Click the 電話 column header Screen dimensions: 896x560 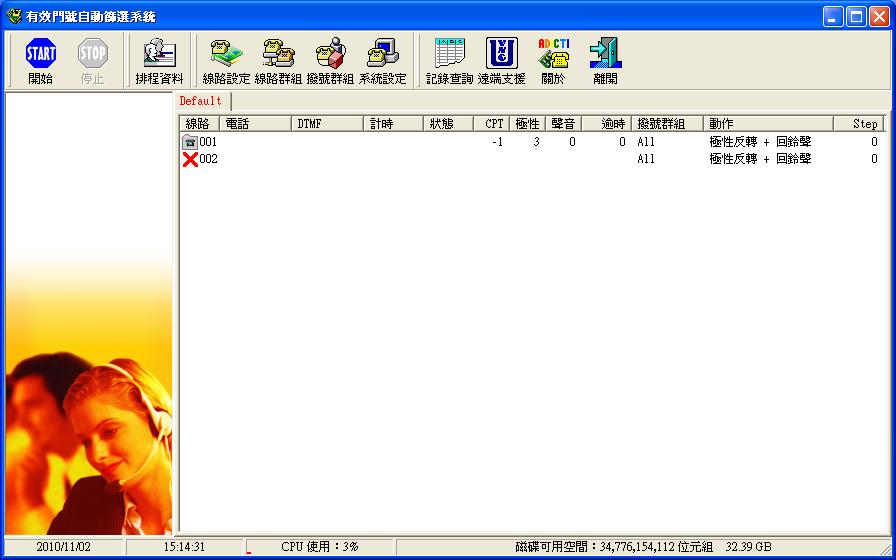tap(255, 123)
